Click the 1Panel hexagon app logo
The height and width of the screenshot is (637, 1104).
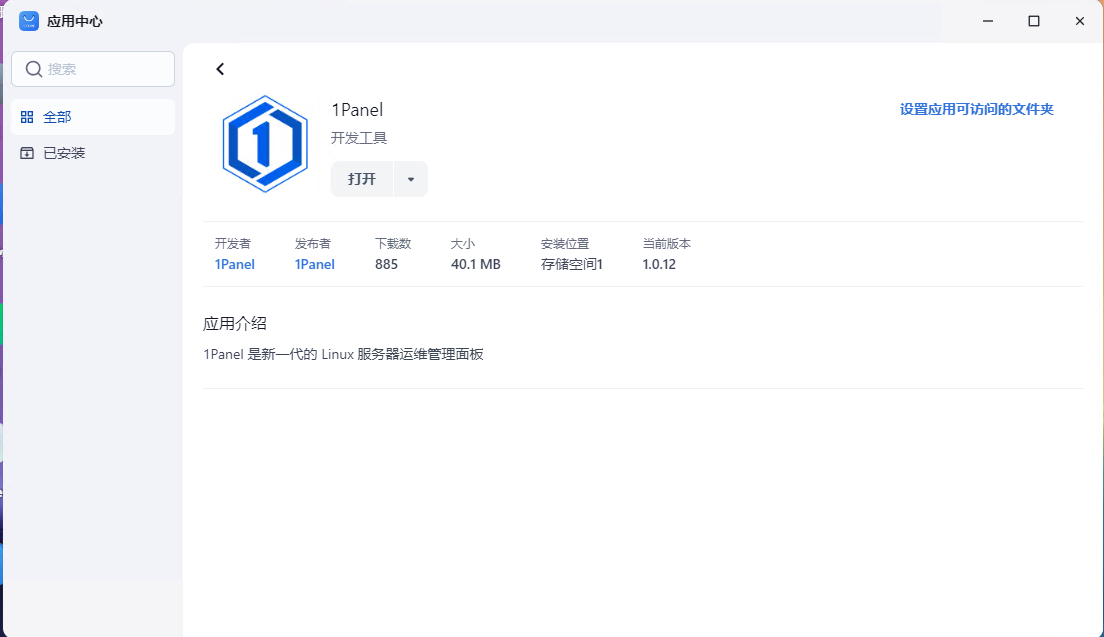[x=265, y=144]
